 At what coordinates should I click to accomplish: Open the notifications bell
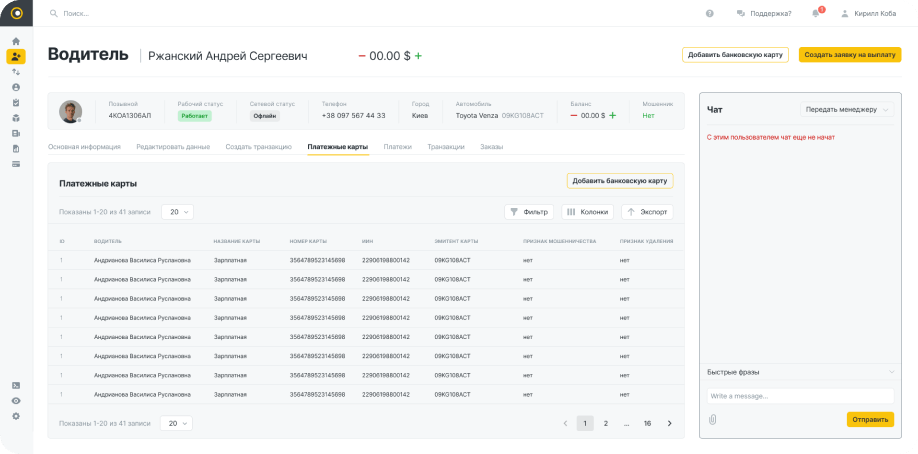tap(815, 13)
